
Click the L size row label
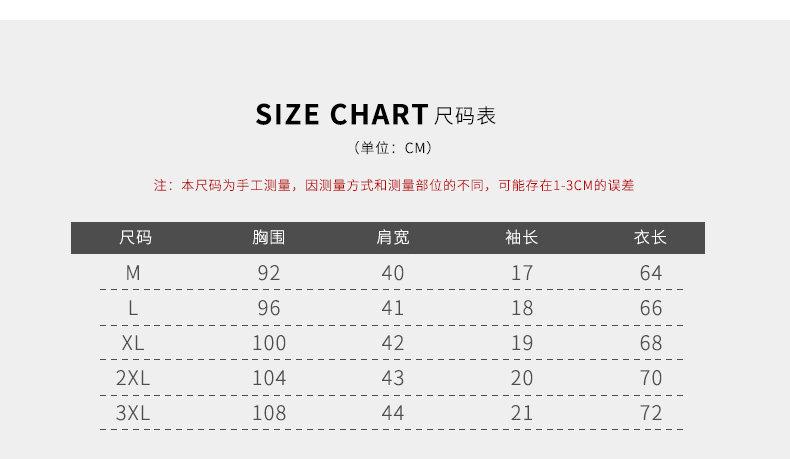point(133,308)
